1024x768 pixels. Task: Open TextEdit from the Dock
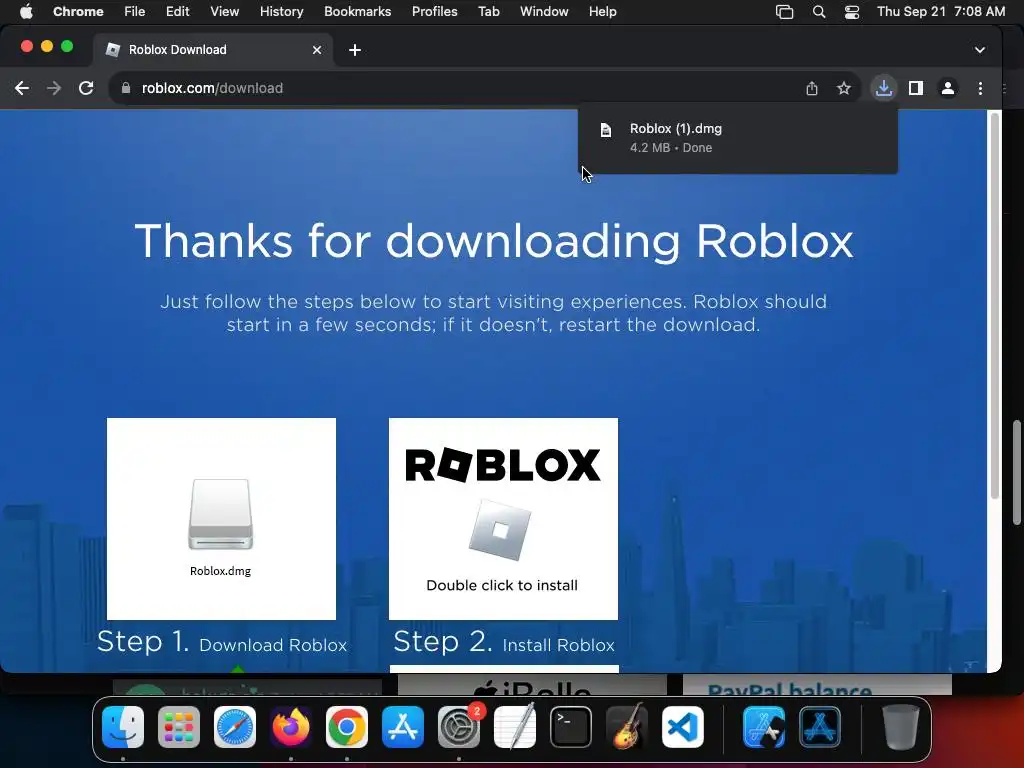[515, 727]
